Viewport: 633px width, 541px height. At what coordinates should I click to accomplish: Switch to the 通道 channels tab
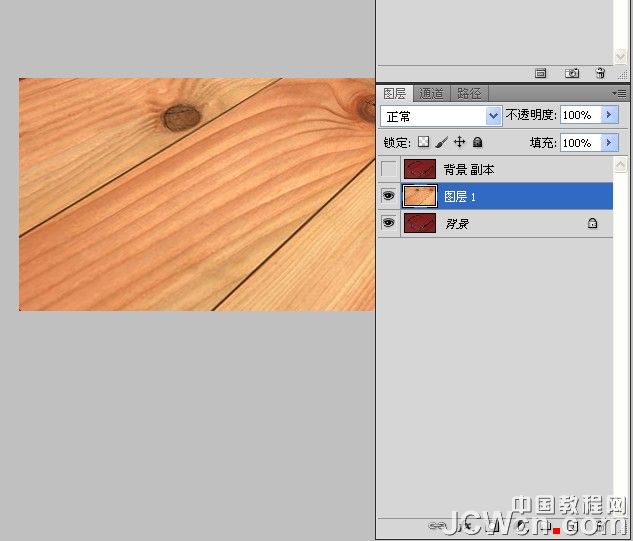point(431,94)
